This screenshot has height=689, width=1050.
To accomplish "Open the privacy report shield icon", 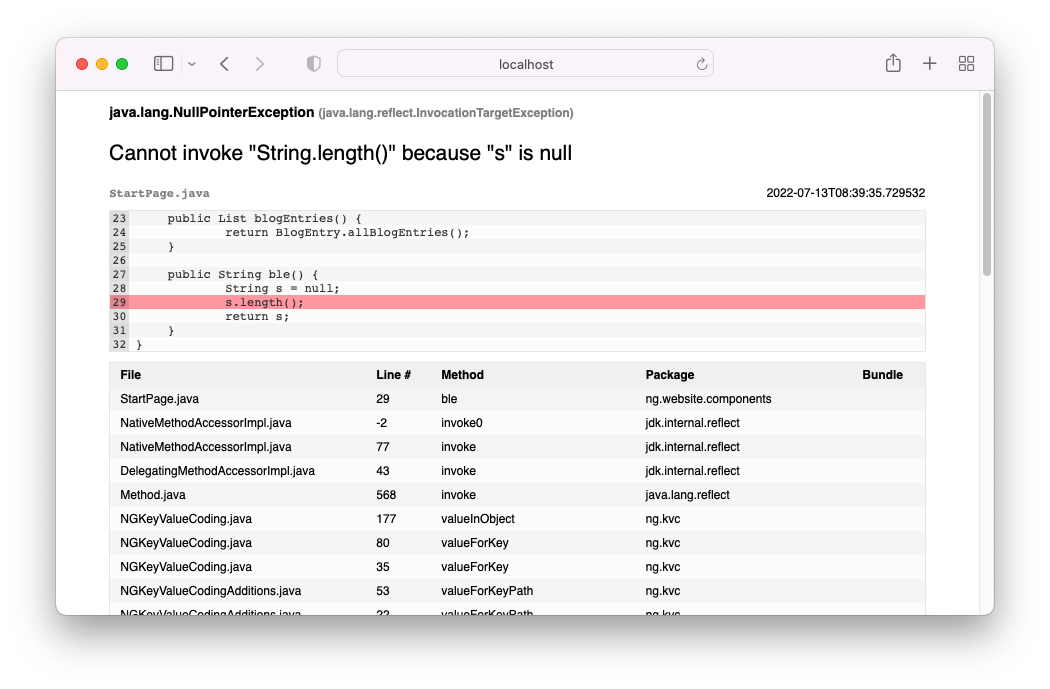I will tap(313, 64).
